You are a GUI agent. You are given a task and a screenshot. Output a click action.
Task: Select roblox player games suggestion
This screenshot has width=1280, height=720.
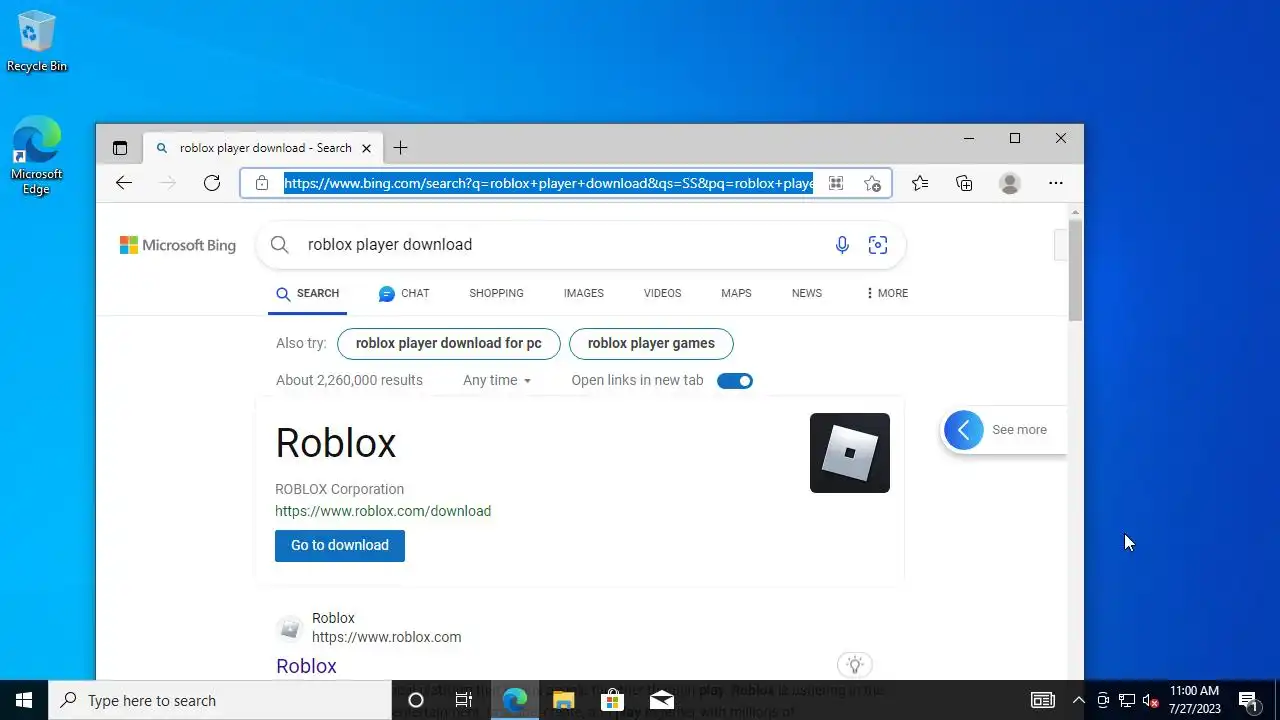(x=651, y=343)
